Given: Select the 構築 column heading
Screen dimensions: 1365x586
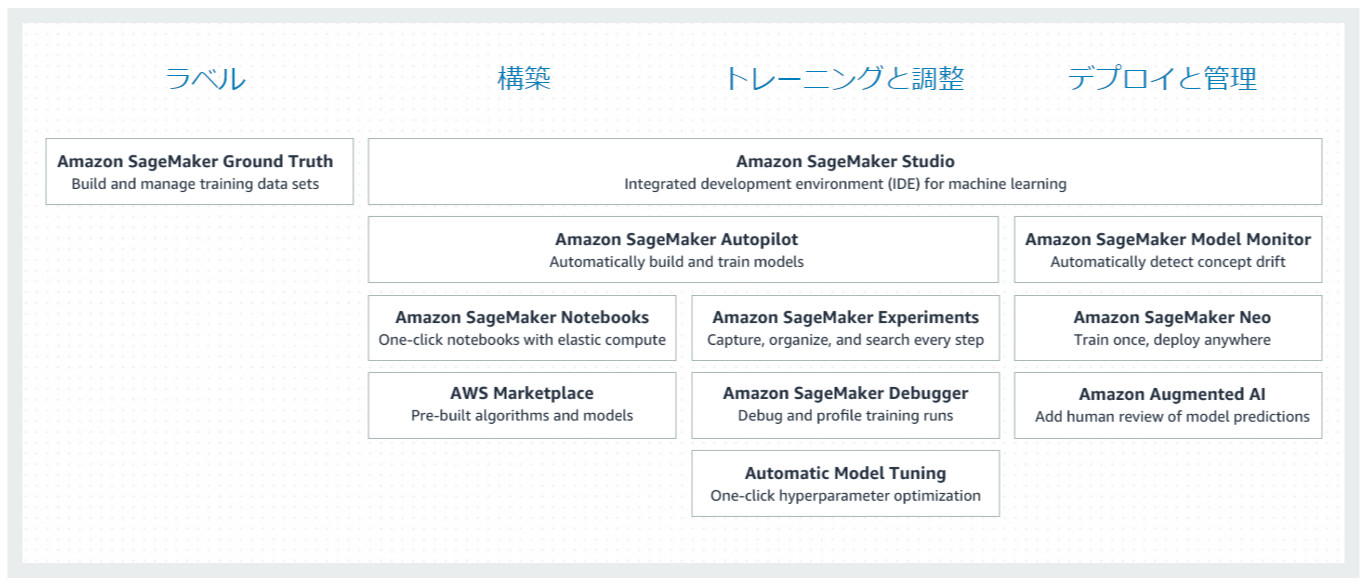Looking at the screenshot, I should tap(524, 79).
